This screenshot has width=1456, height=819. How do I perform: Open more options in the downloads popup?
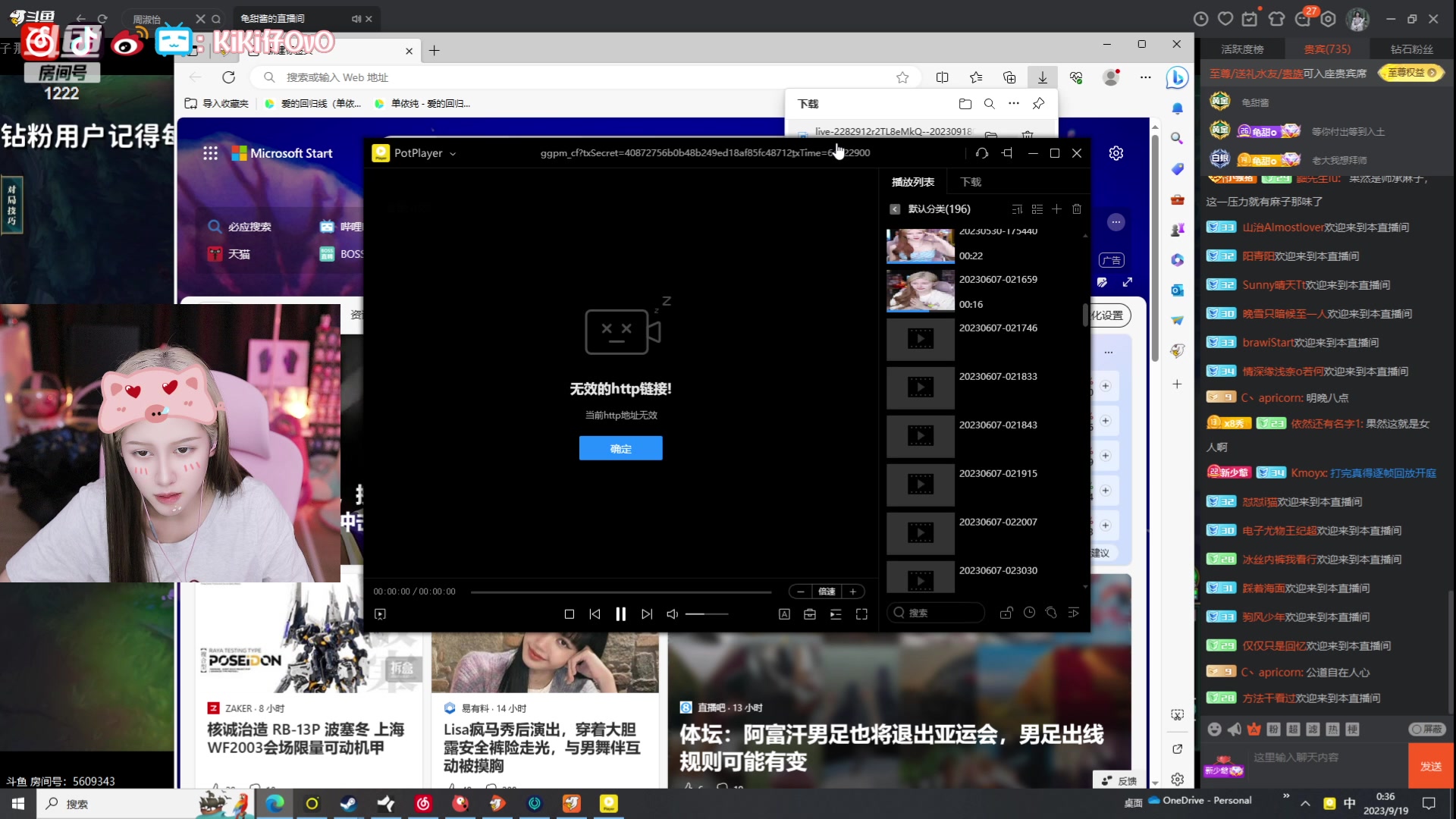[1014, 104]
